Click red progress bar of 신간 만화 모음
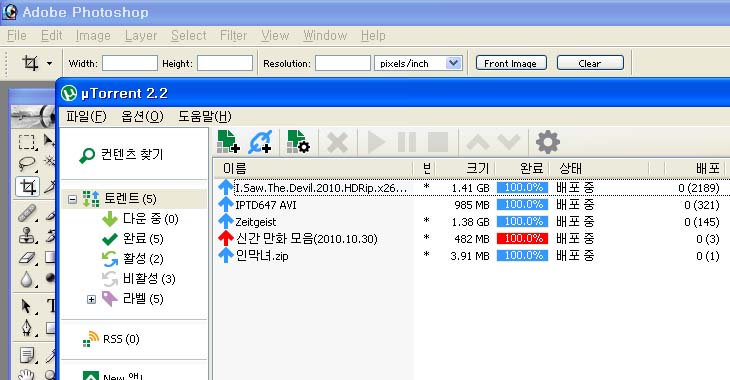730x380 pixels. pos(522,238)
